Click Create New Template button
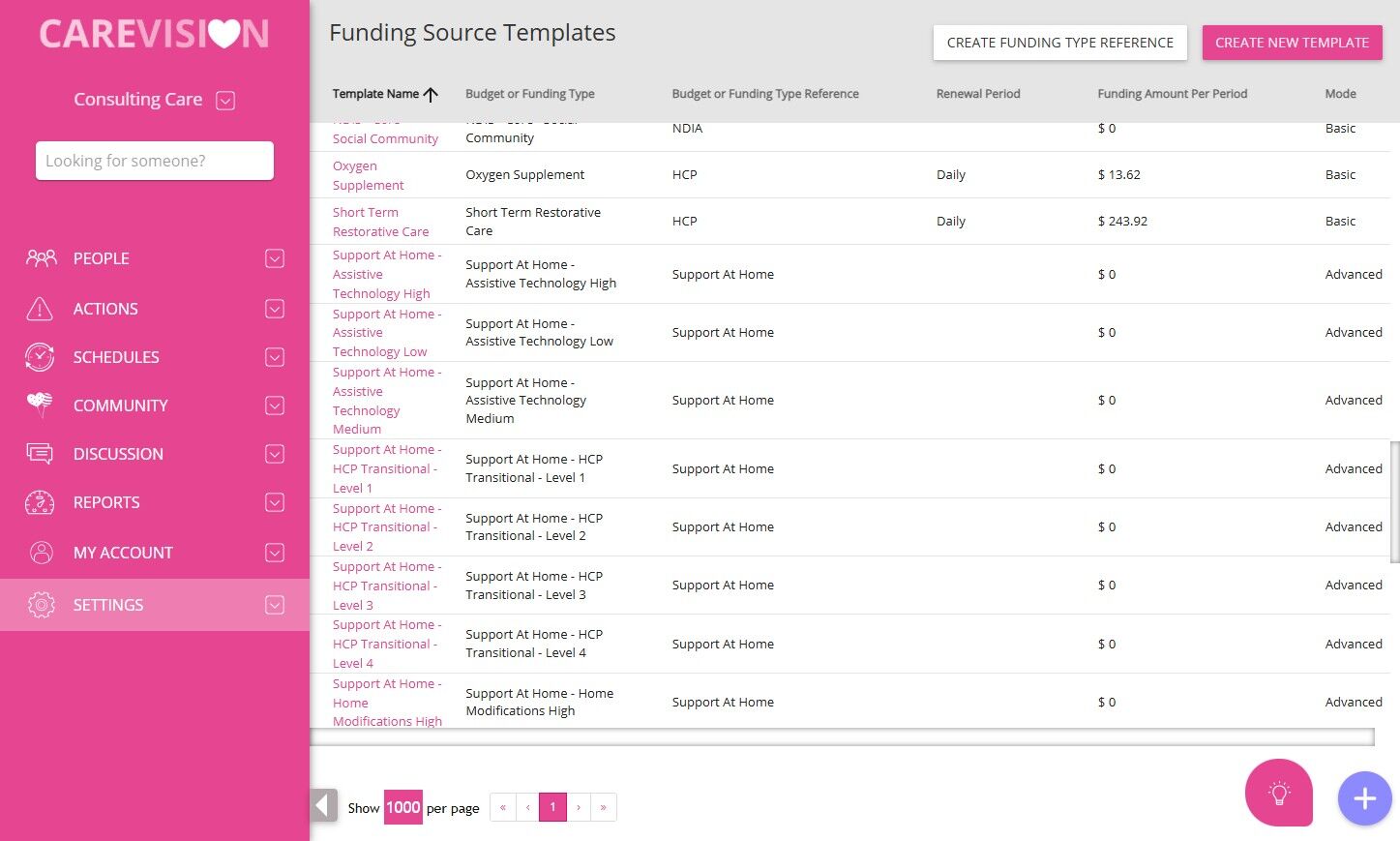Screen dimensions: 1400x841 coord(1292,43)
